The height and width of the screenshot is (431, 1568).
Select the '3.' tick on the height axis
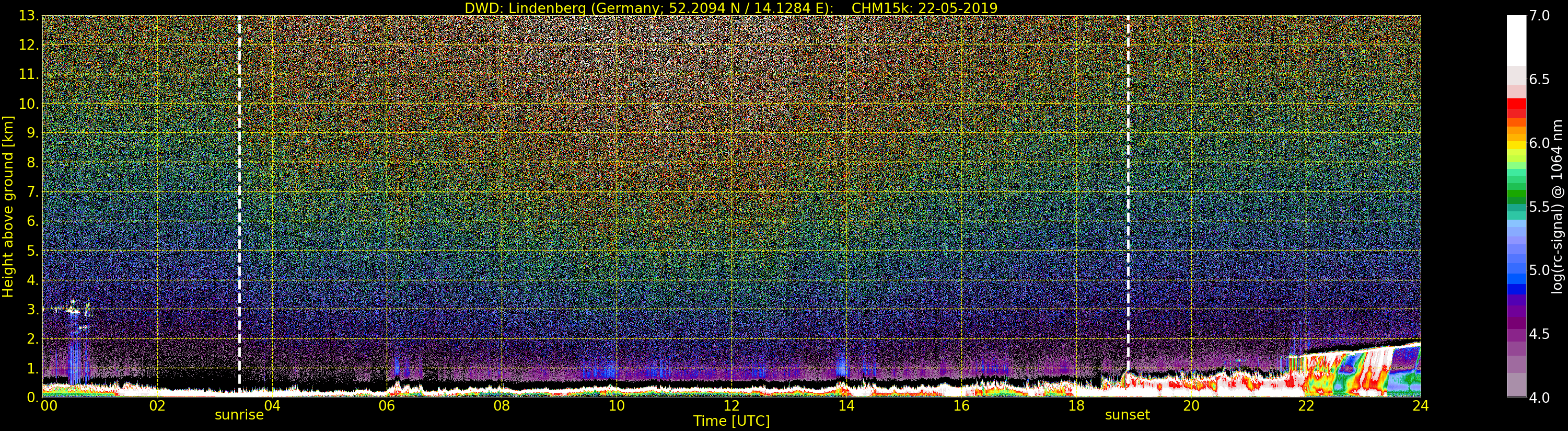pos(33,309)
